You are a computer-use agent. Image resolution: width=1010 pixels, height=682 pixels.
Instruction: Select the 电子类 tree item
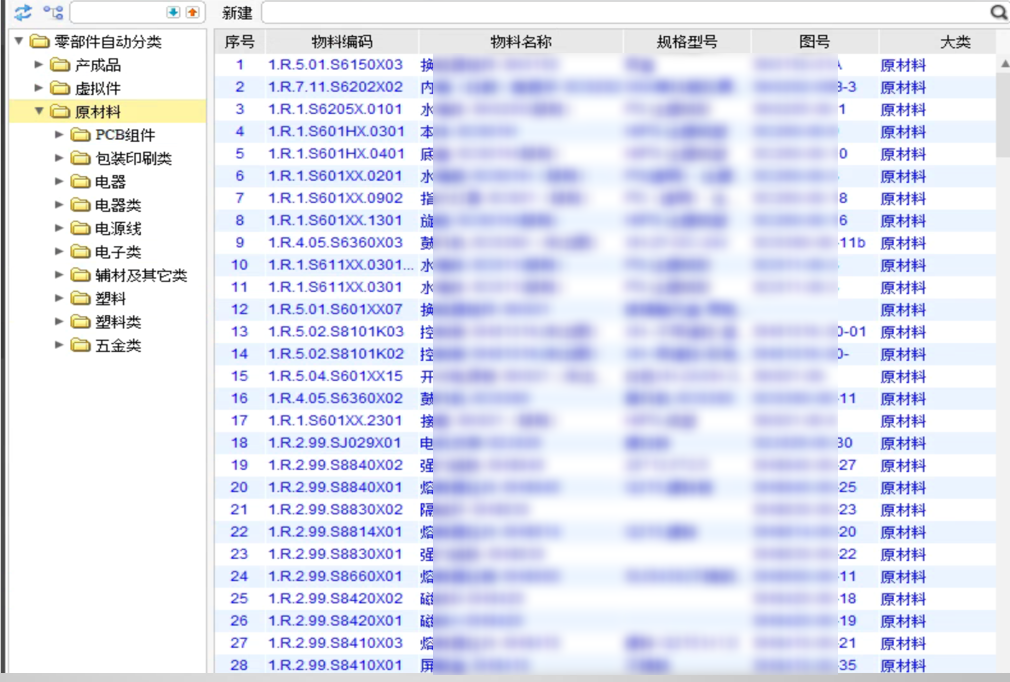(x=118, y=252)
